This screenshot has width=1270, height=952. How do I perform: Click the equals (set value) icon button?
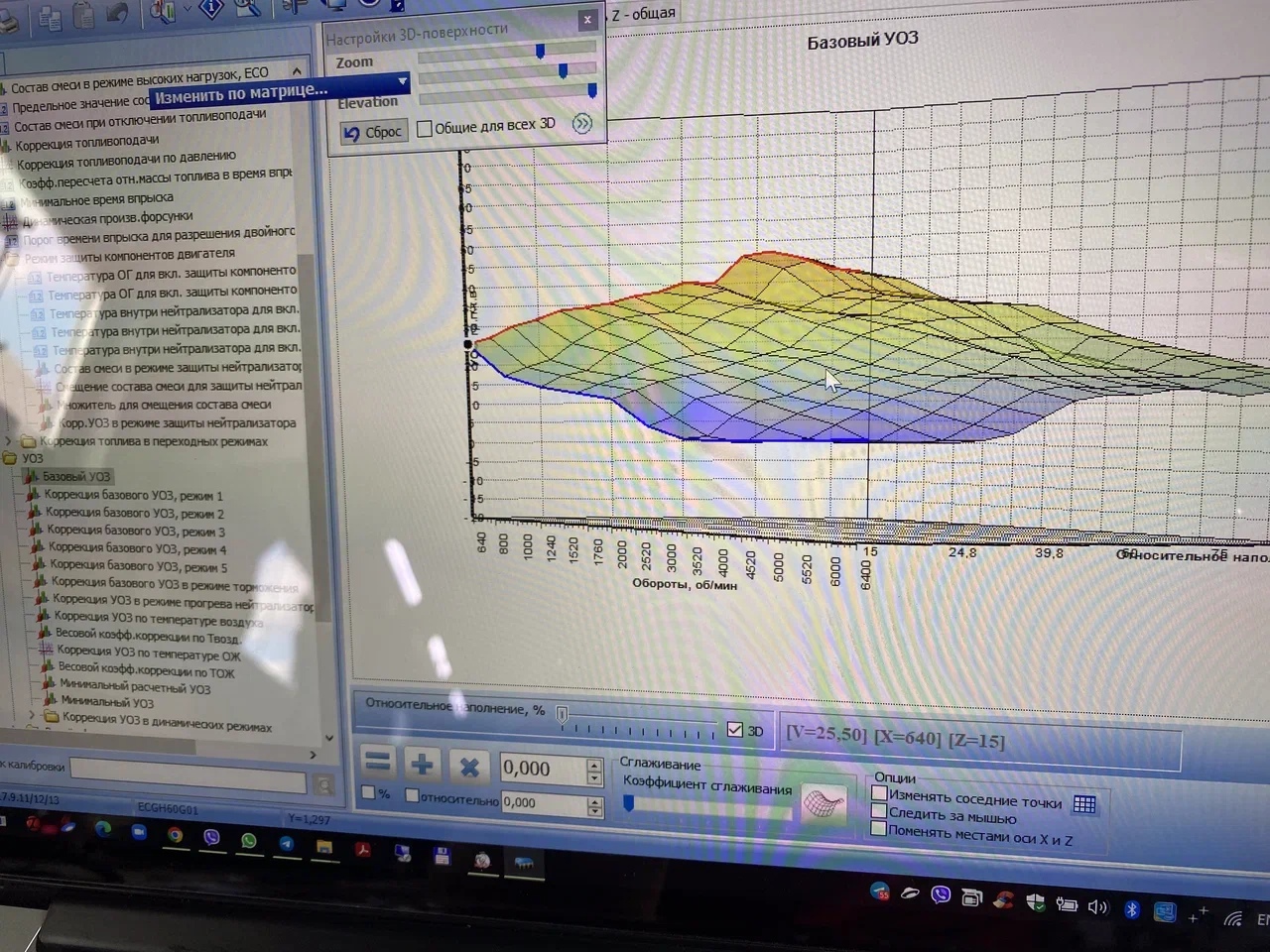[377, 763]
